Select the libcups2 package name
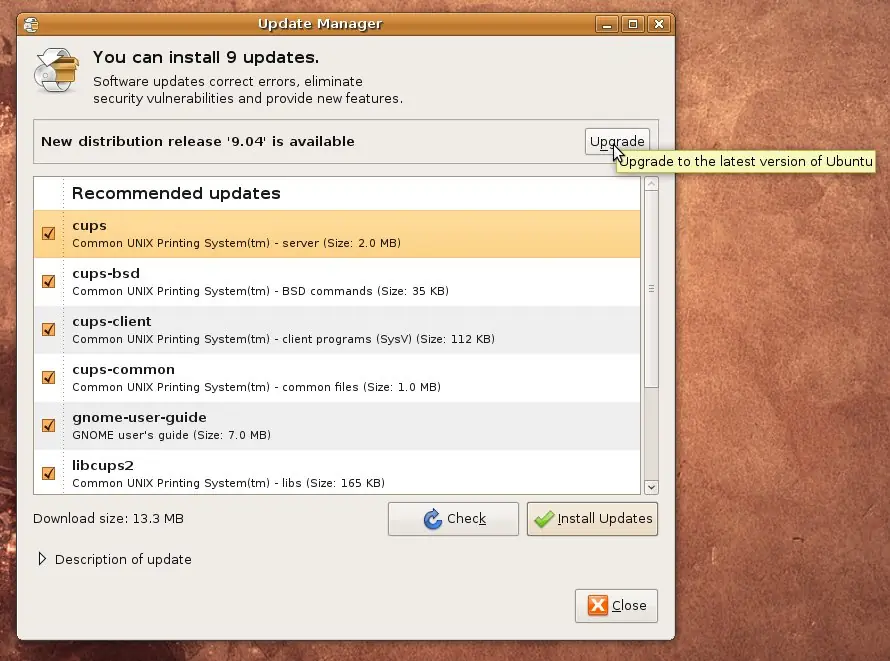This screenshot has width=890, height=661. (103, 465)
